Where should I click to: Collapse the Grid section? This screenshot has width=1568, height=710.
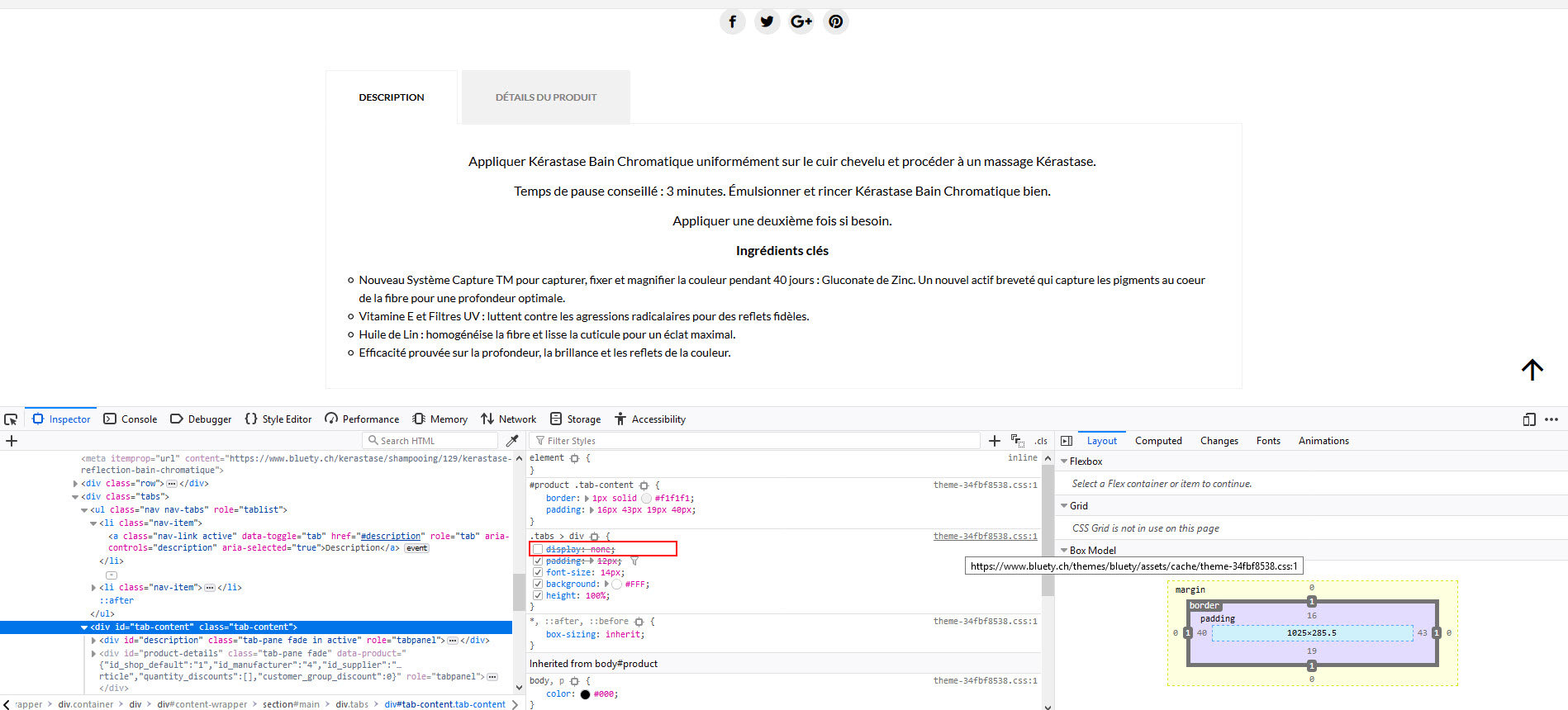click(x=1064, y=506)
